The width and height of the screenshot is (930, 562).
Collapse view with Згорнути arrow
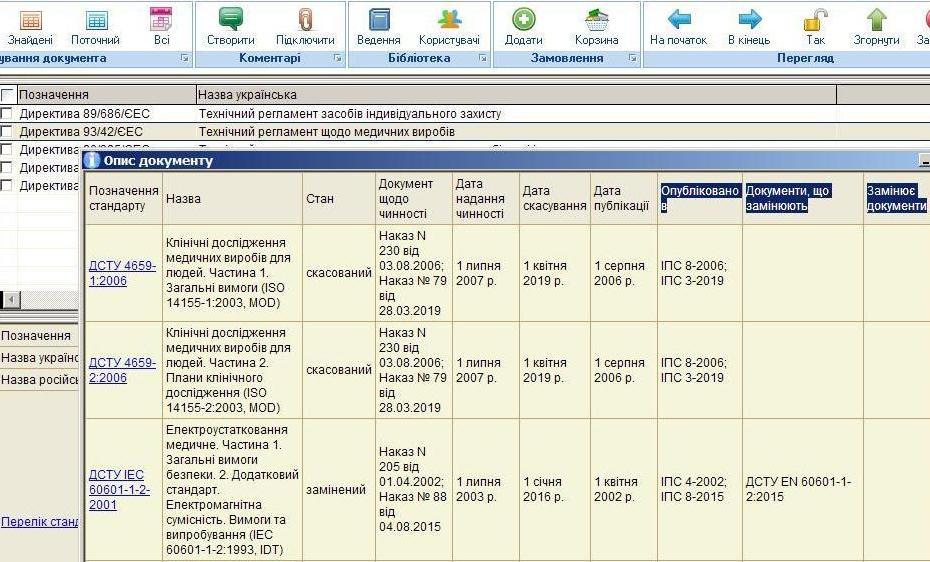(877, 20)
